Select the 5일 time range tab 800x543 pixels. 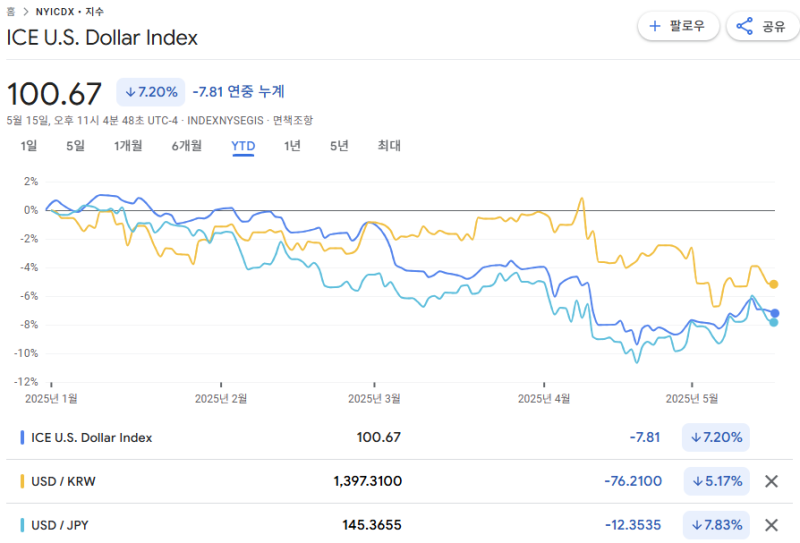[x=76, y=145]
